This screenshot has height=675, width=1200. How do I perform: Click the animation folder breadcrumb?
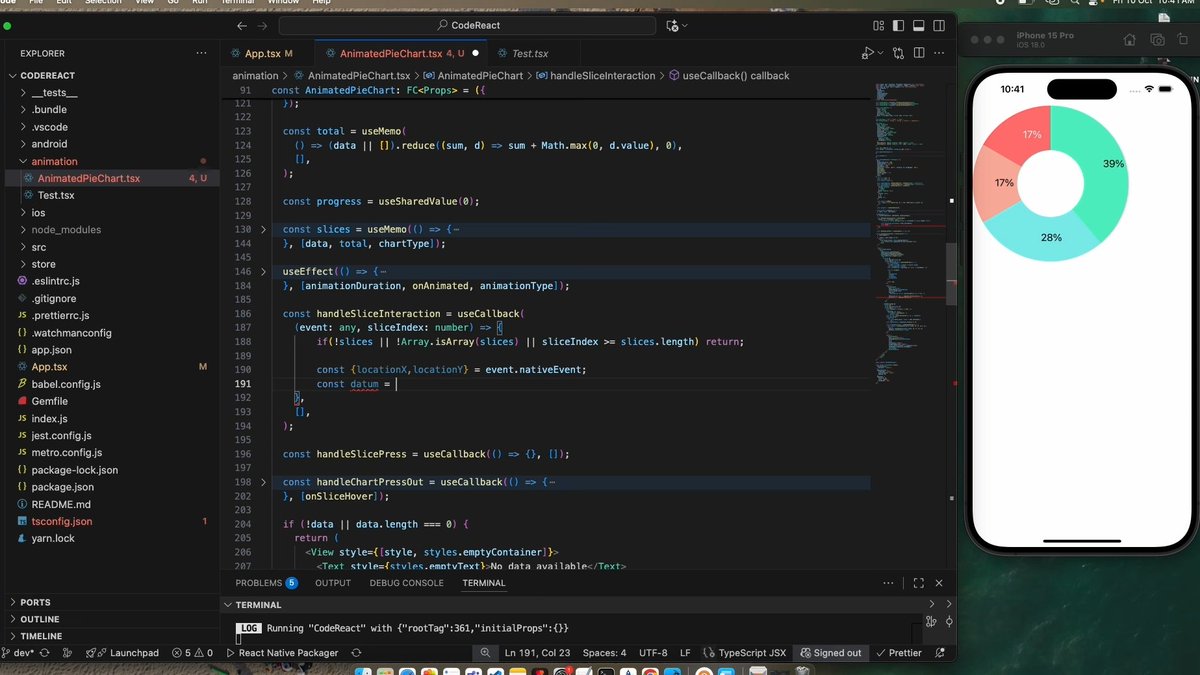click(x=255, y=76)
